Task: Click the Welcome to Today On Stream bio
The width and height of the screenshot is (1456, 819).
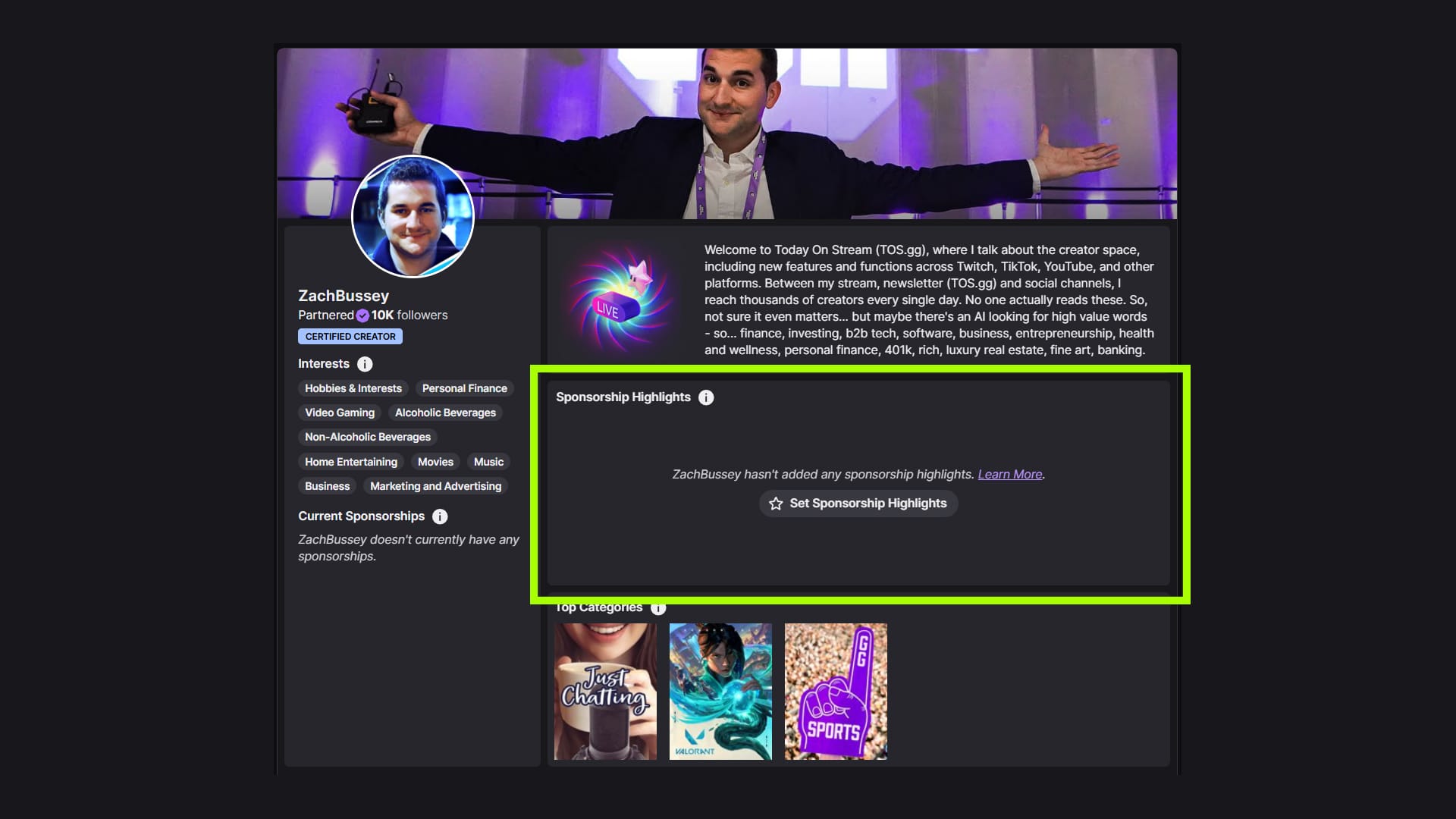Action: click(929, 300)
